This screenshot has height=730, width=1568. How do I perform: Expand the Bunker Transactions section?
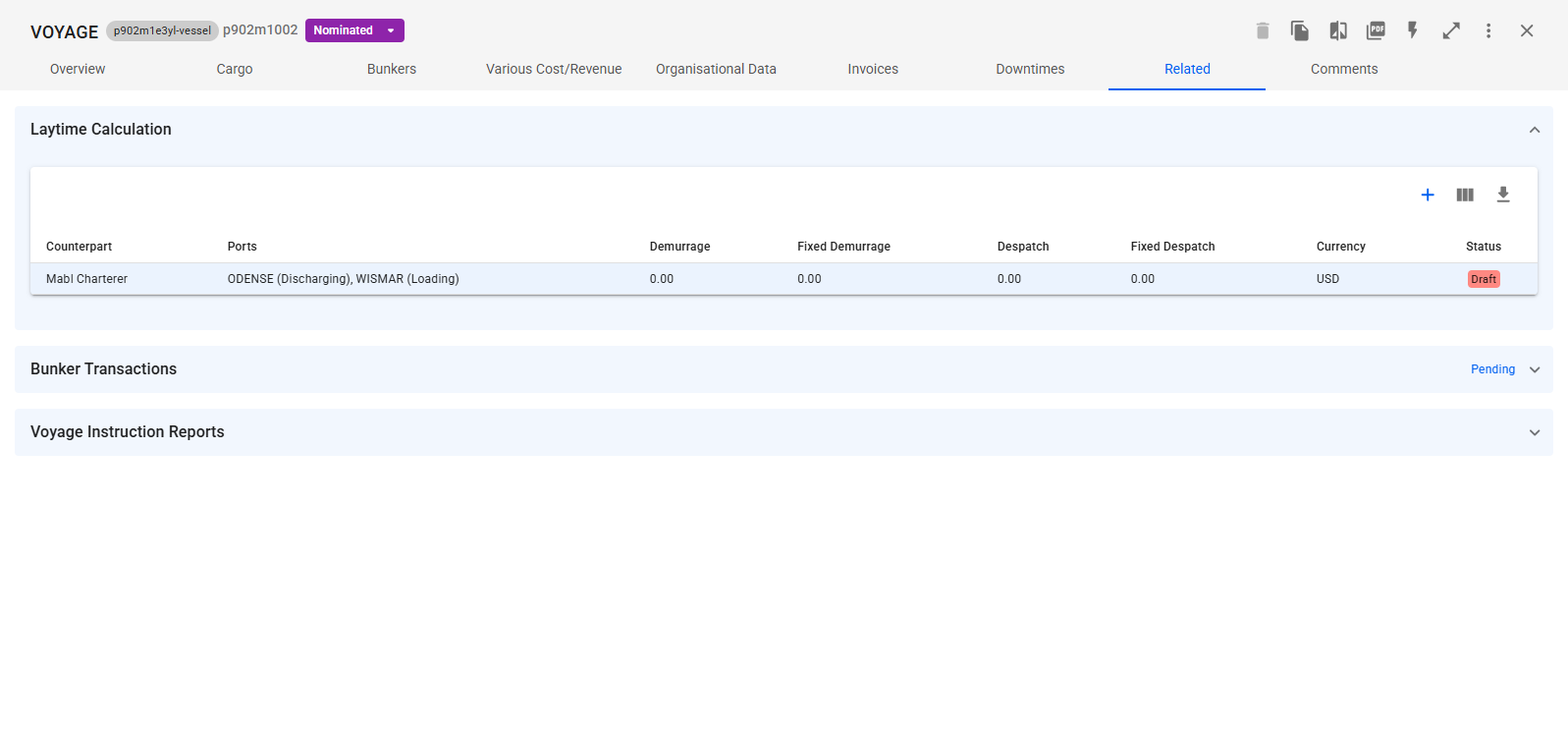point(1534,369)
